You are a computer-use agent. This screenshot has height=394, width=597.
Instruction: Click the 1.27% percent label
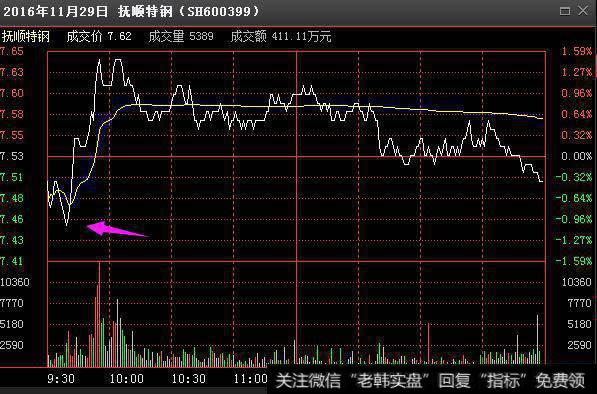click(576, 72)
